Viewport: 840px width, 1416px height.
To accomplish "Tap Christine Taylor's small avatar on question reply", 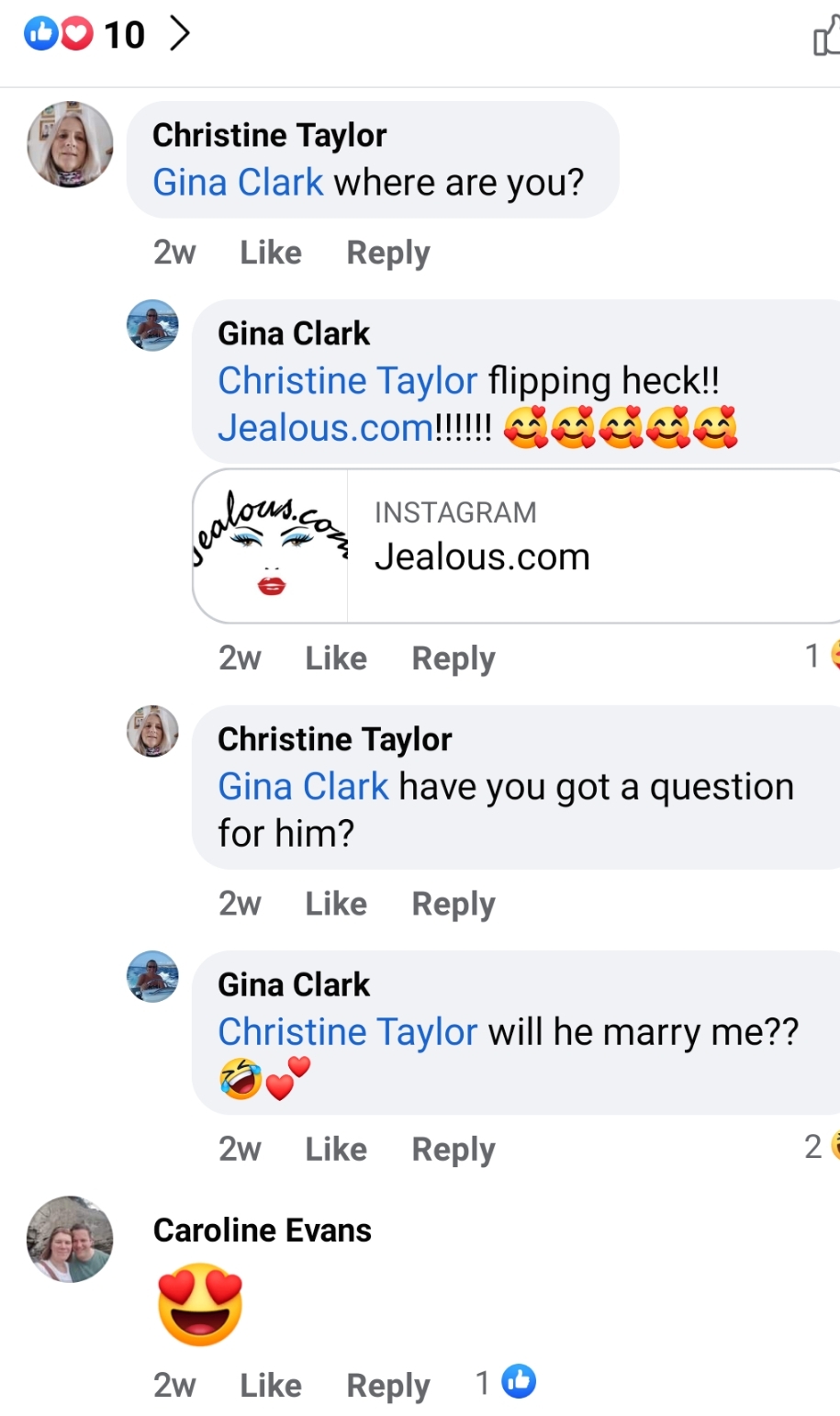I will tap(152, 731).
